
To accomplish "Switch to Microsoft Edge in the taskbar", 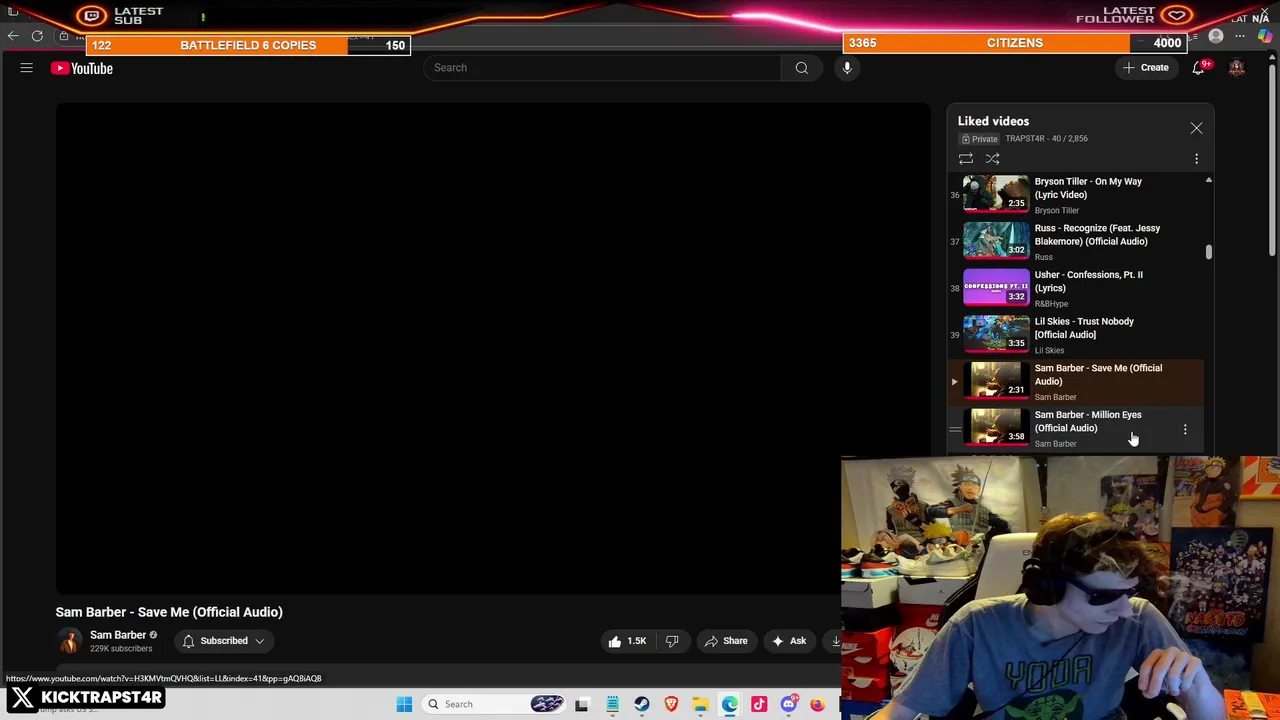I will [x=730, y=704].
